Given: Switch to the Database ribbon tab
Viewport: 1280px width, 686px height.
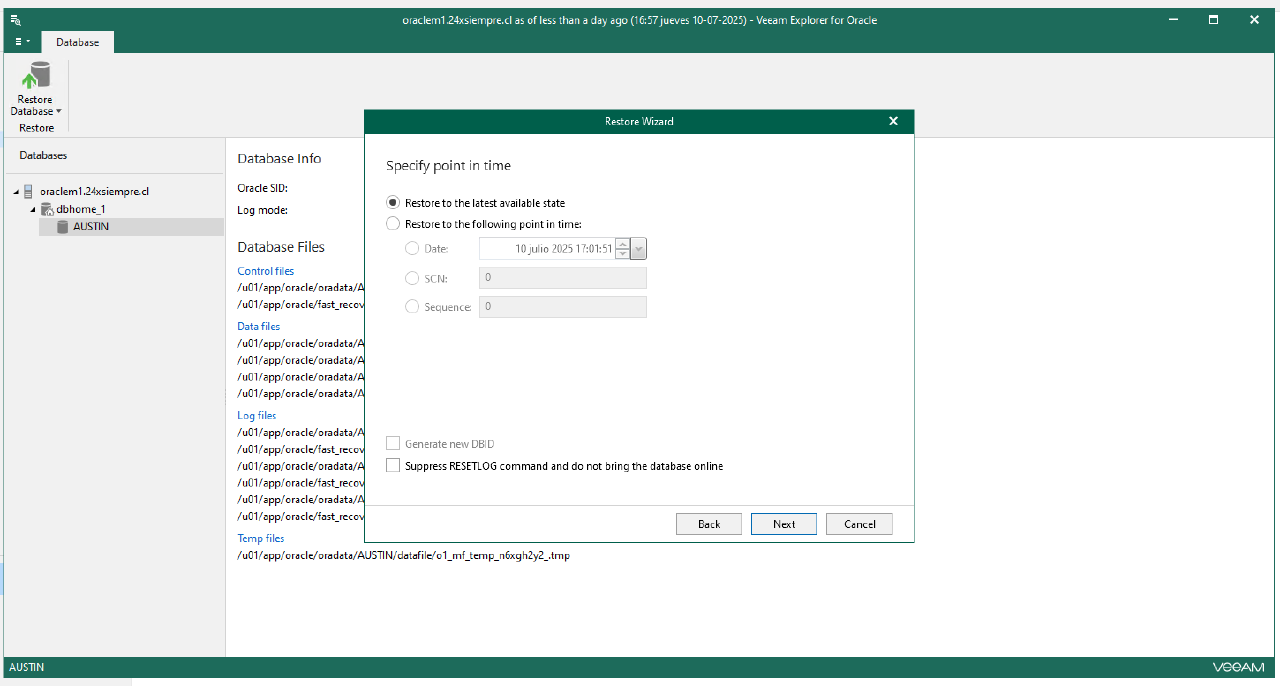Looking at the screenshot, I should 77,42.
